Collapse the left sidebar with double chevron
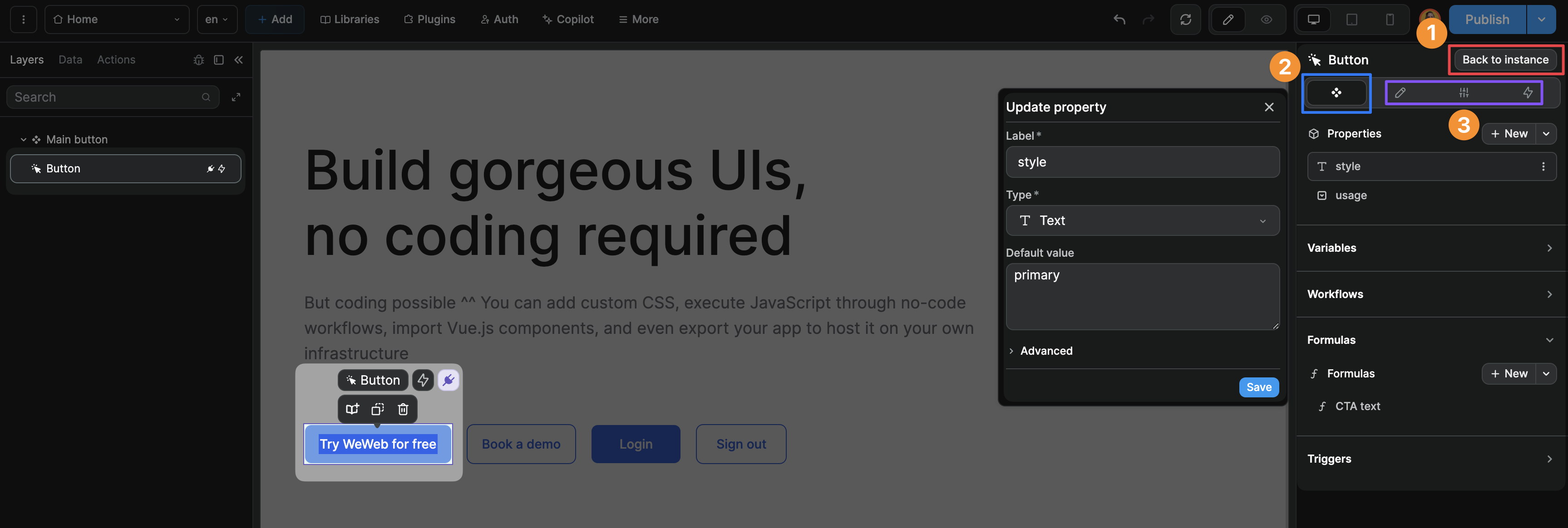Viewport: 1568px width, 528px height. tap(239, 59)
